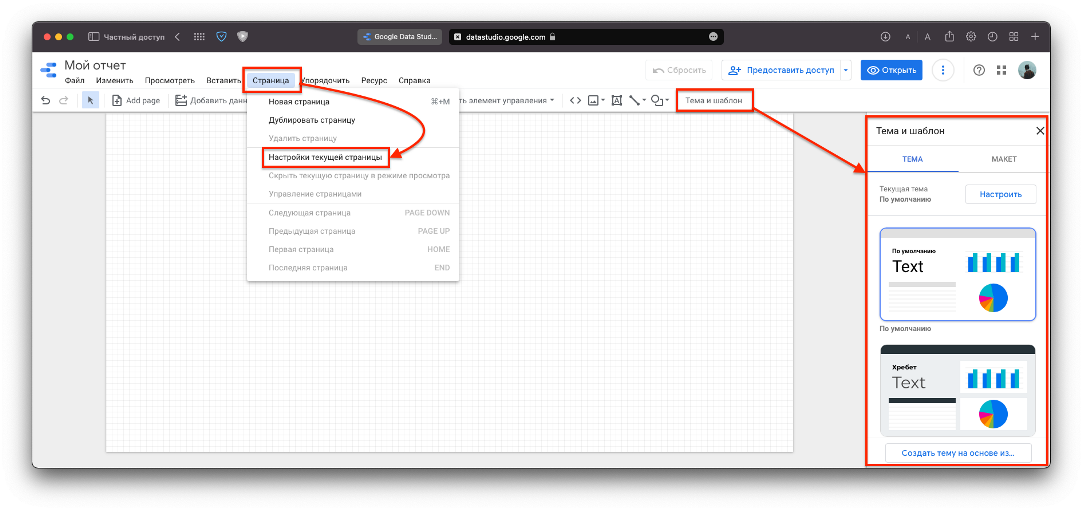Screen dimensions: 1082x510
Task: Click the Safari history clock icon
Action: tap(992, 37)
